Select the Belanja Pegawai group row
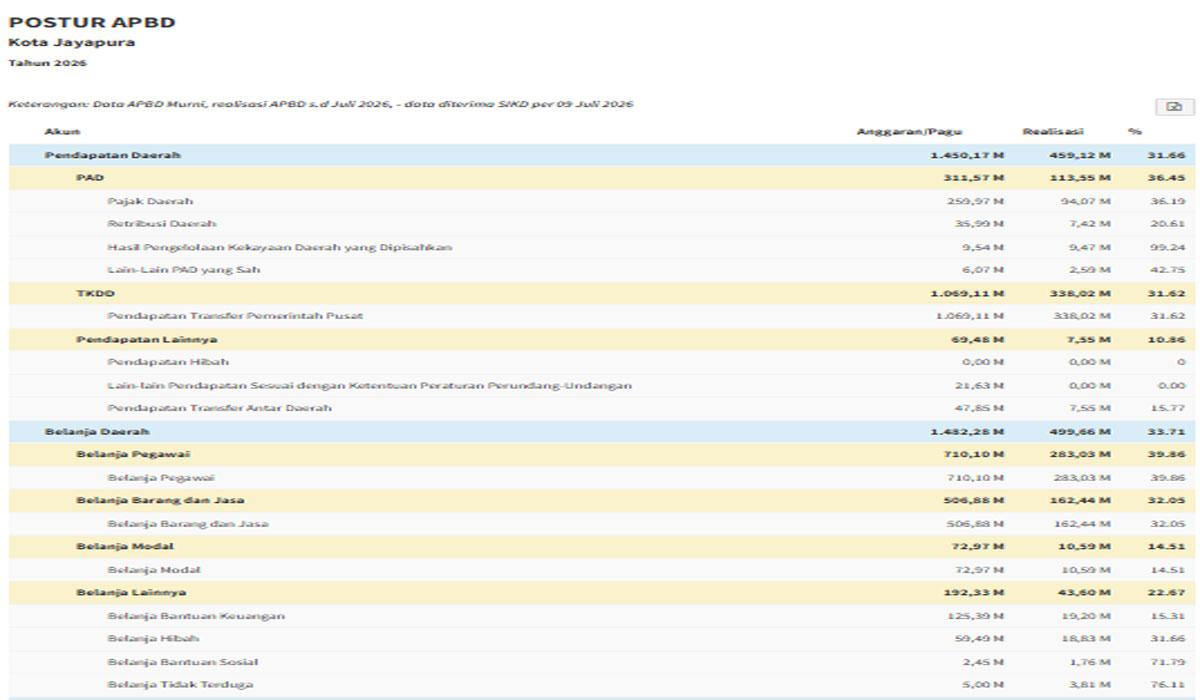The image size is (1200, 700). click(x=602, y=454)
